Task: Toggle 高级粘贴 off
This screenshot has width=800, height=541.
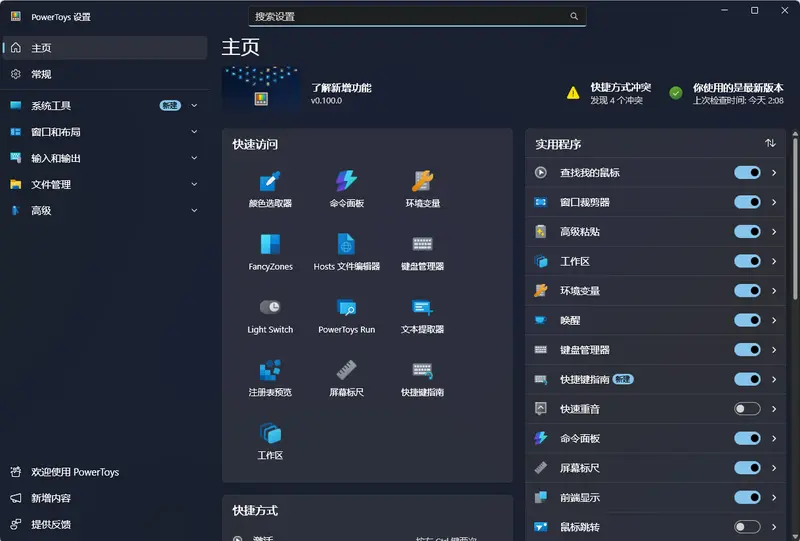Action: click(747, 232)
